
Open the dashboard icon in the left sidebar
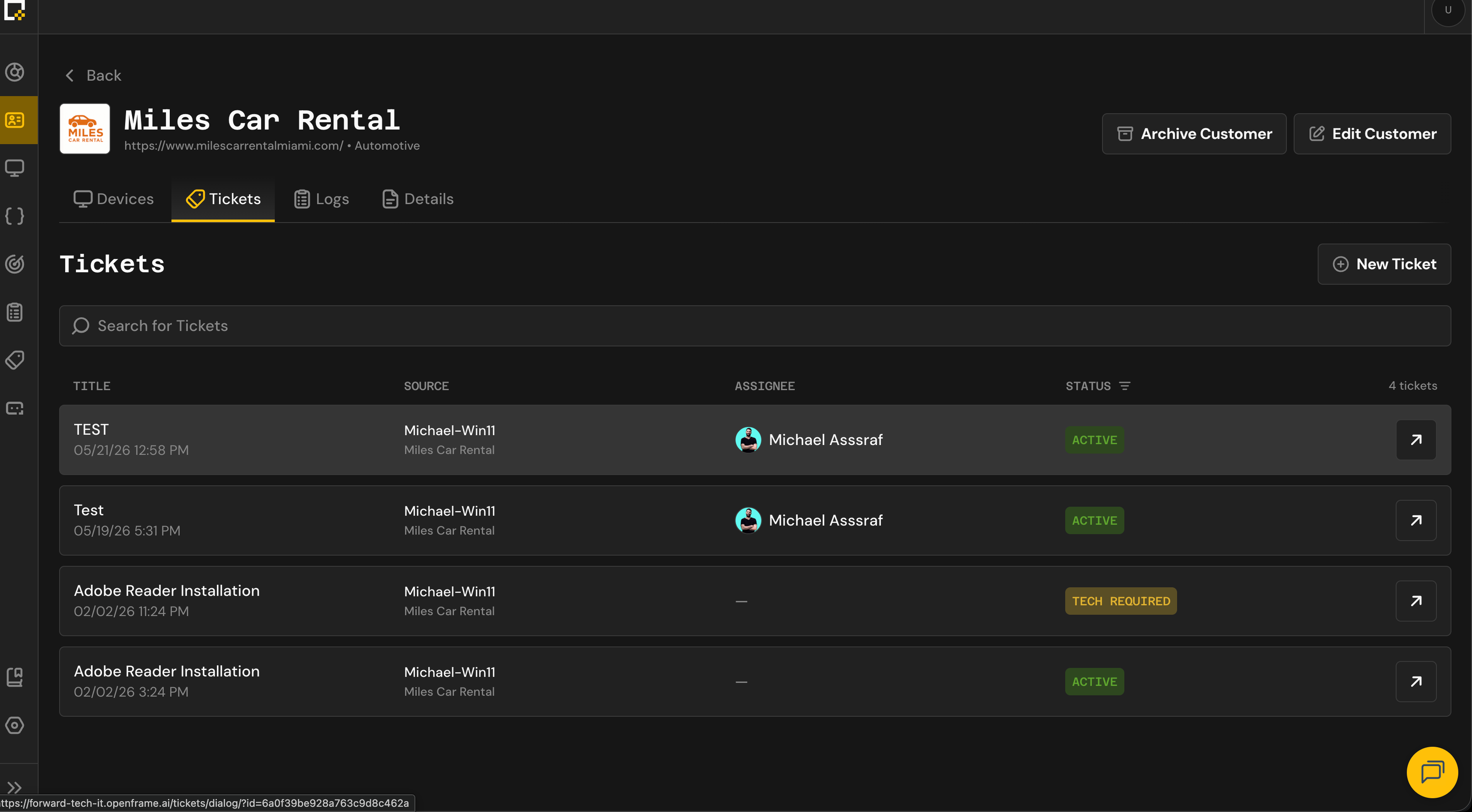[x=15, y=72]
